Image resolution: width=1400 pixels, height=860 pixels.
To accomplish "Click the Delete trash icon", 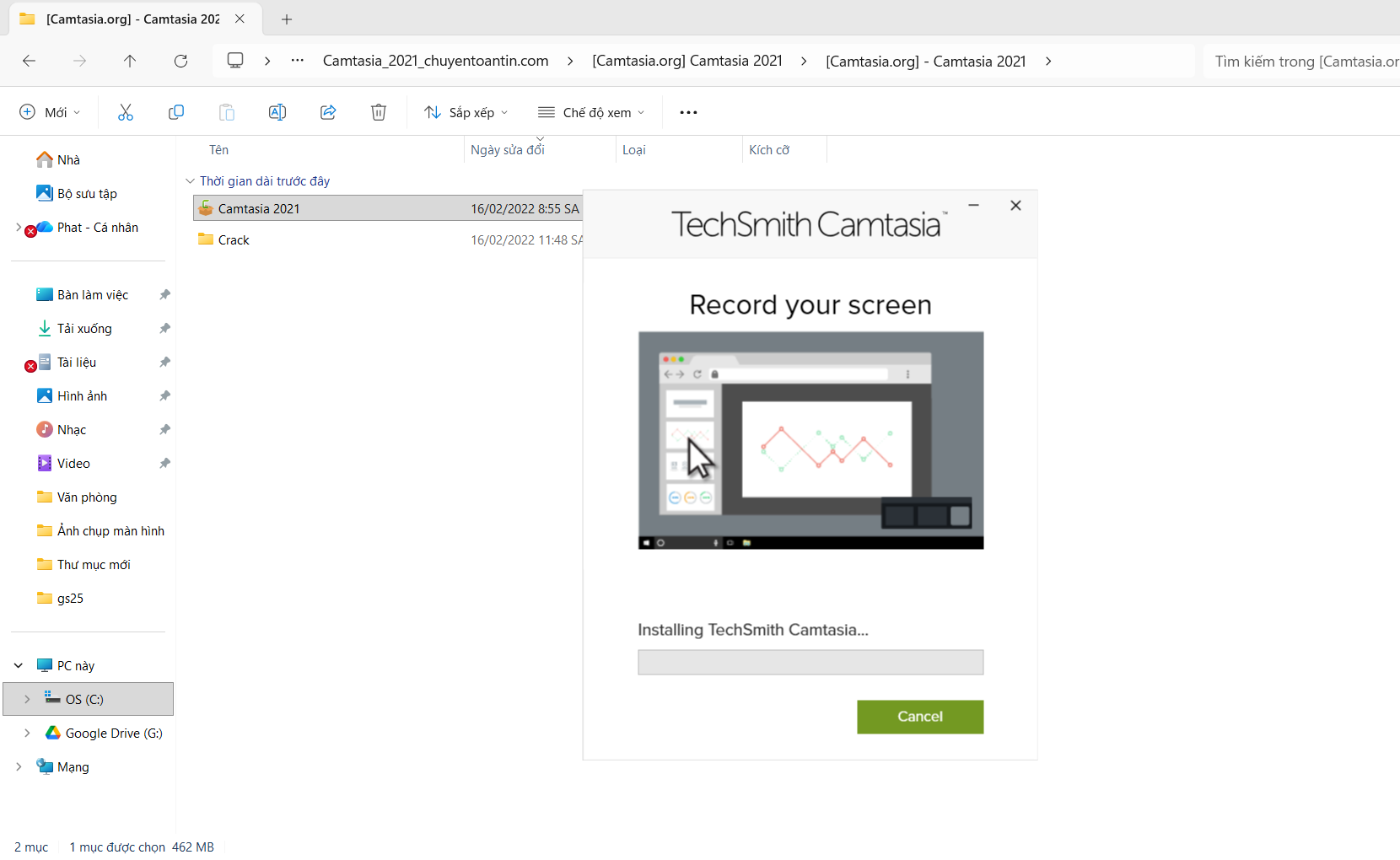I will (x=379, y=112).
